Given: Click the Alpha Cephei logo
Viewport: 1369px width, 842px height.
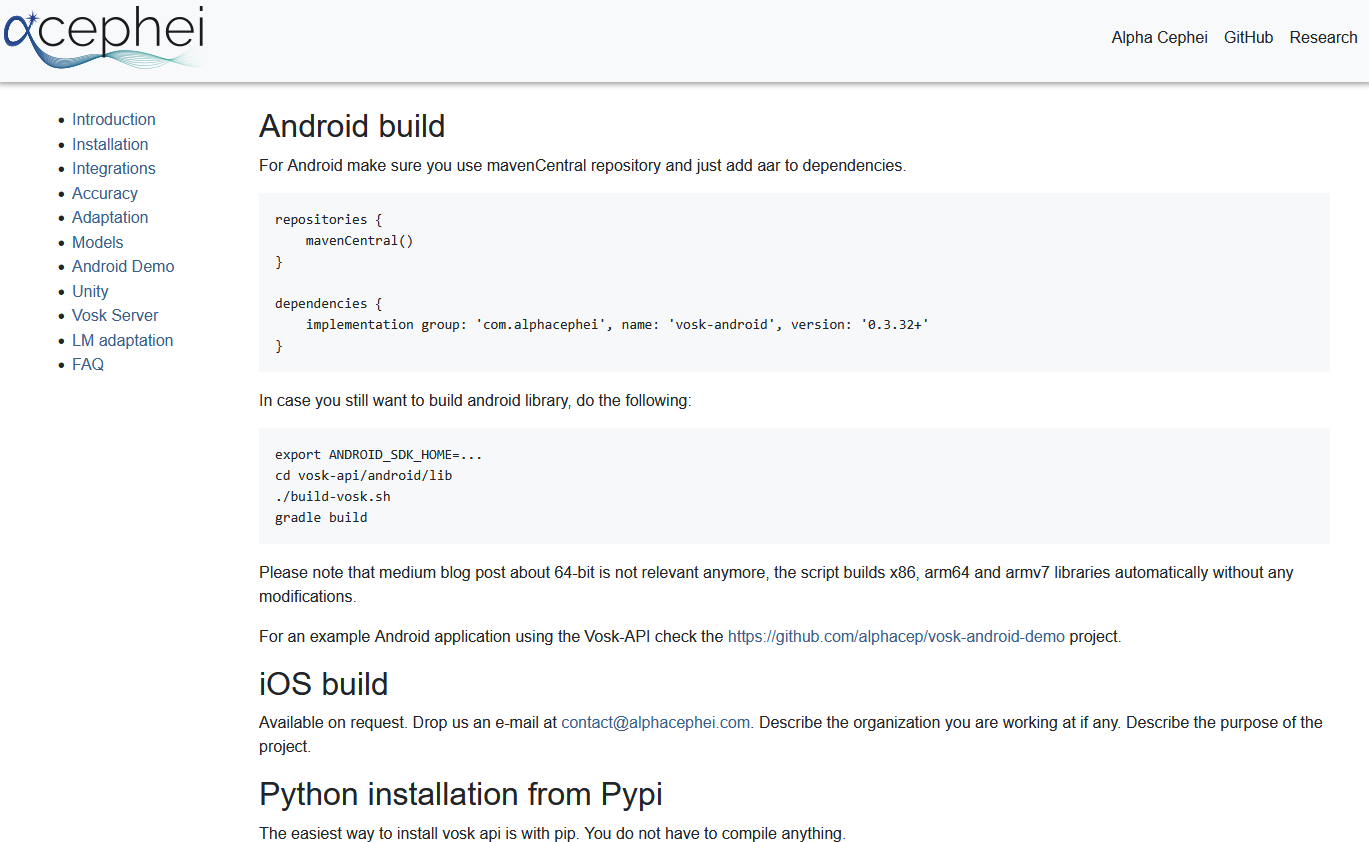Looking at the screenshot, I should pos(103,38).
